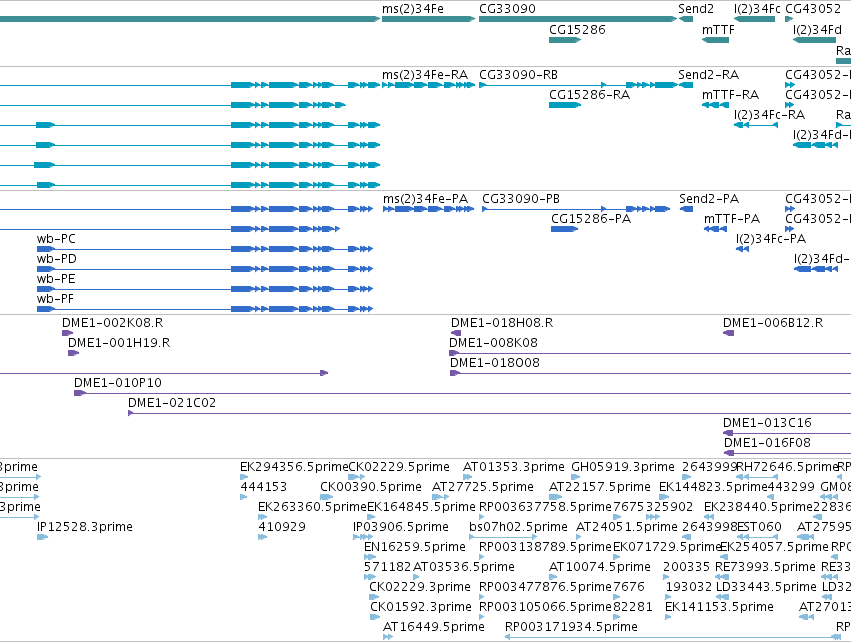The width and height of the screenshot is (851, 642).
Task: Select the 193032 EST label
Action: click(x=689, y=587)
